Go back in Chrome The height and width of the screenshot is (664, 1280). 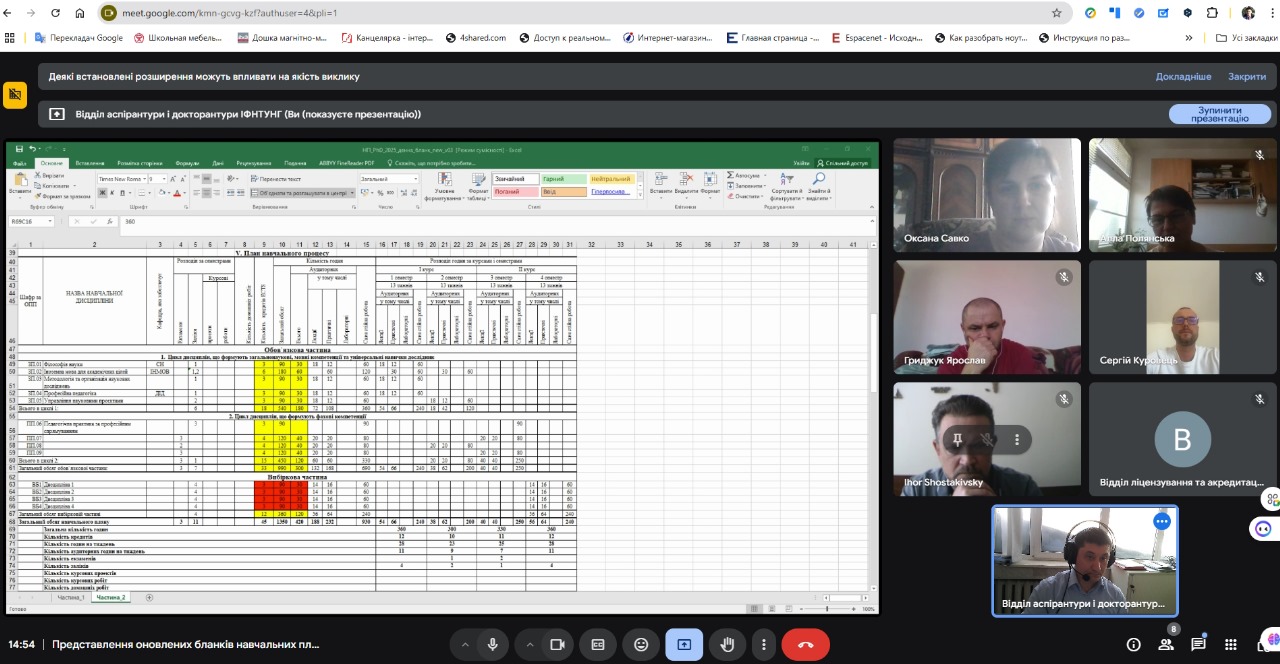(6, 13)
